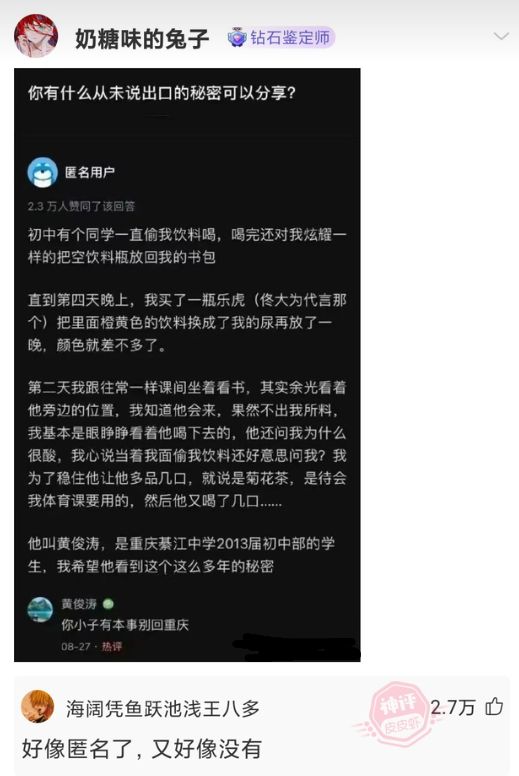The height and width of the screenshot is (776, 519).
Task: Tap the 08-27 reply date
Action: coord(76,646)
